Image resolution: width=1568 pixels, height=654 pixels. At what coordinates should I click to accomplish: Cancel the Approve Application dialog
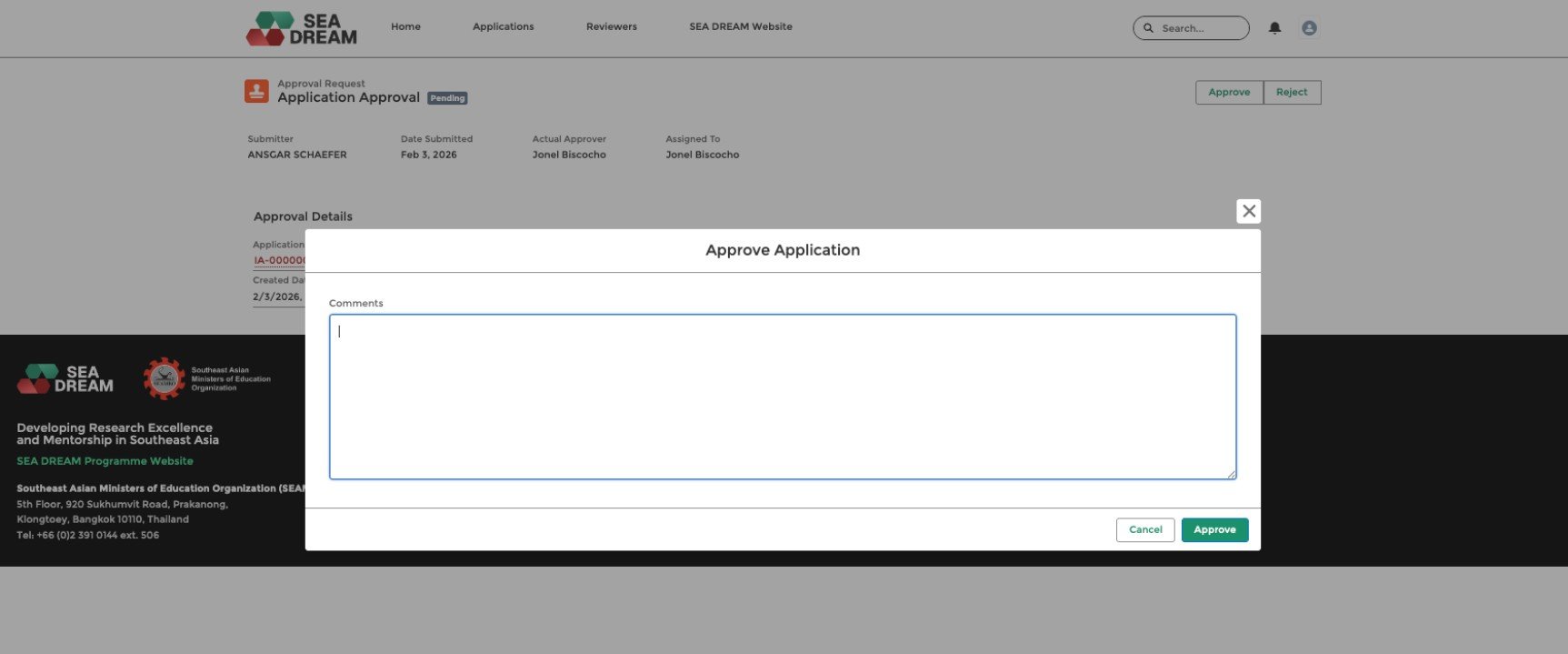(x=1145, y=529)
